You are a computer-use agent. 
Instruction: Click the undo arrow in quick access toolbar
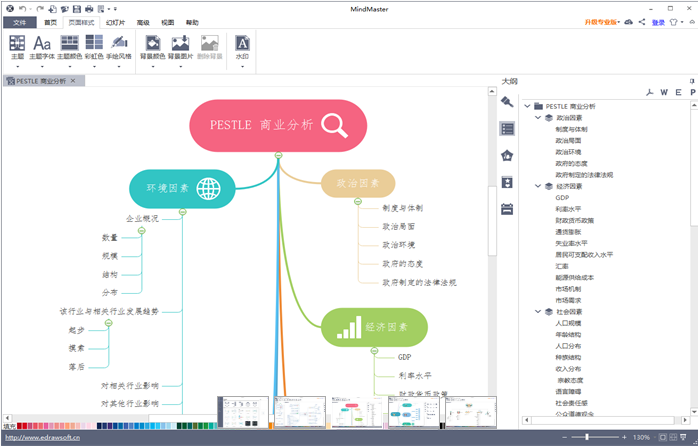tap(22, 8)
